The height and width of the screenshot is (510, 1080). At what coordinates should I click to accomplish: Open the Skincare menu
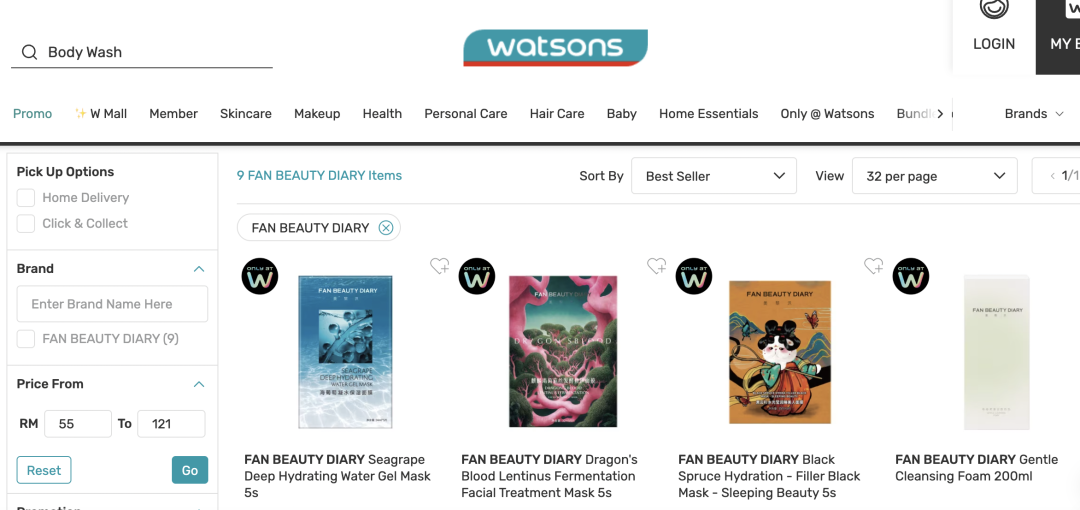[x=246, y=114]
